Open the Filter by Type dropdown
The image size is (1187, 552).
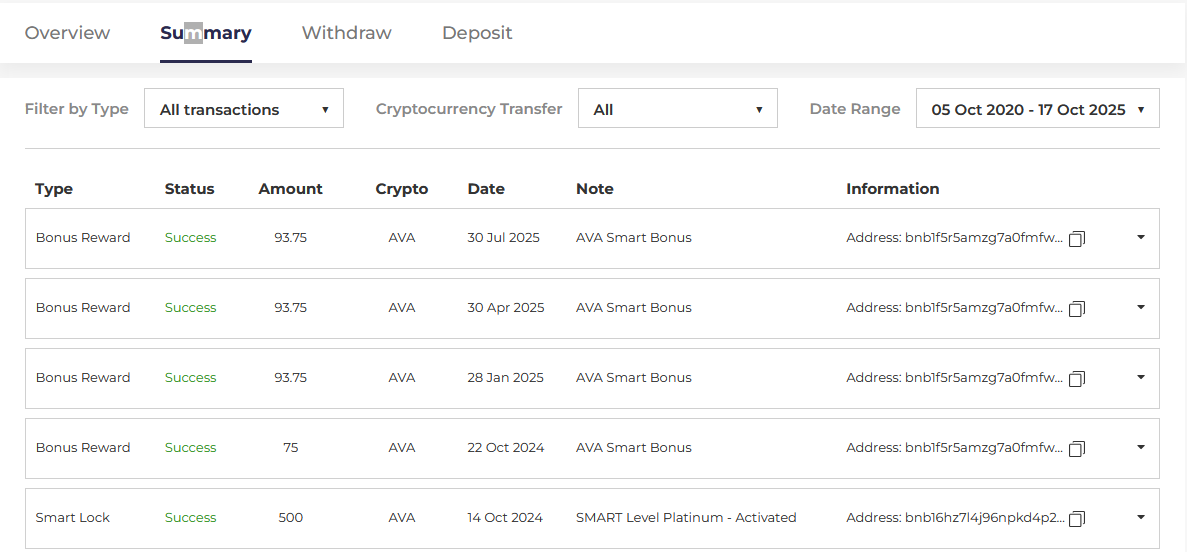pos(244,108)
